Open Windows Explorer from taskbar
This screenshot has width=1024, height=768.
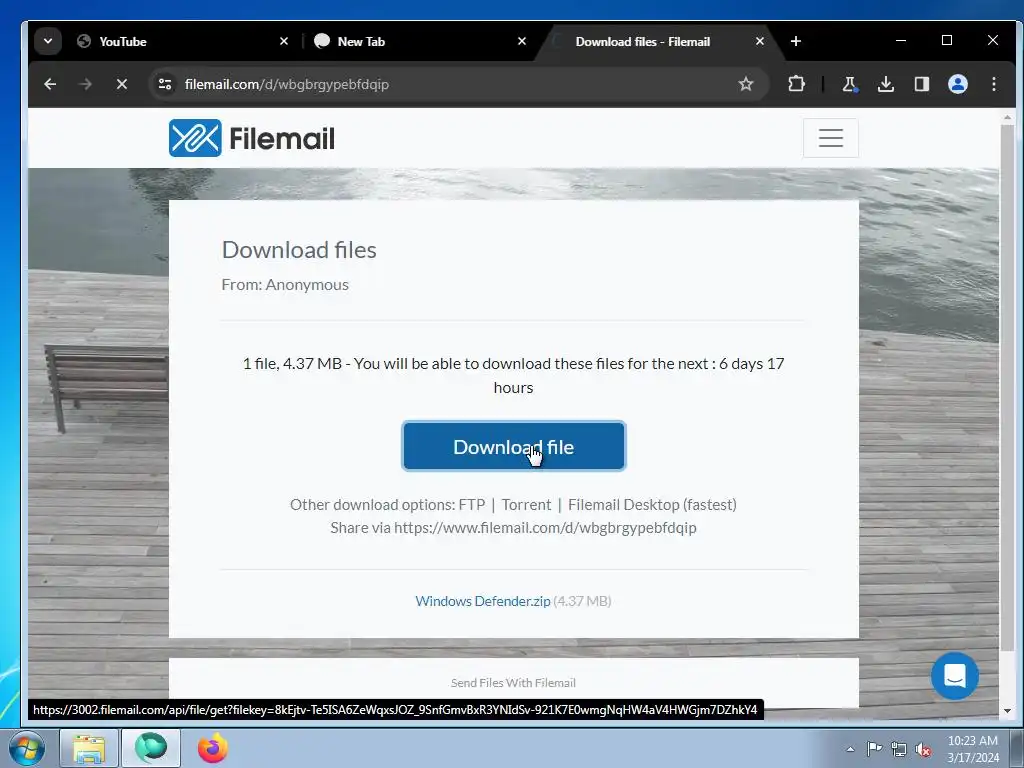(x=89, y=748)
